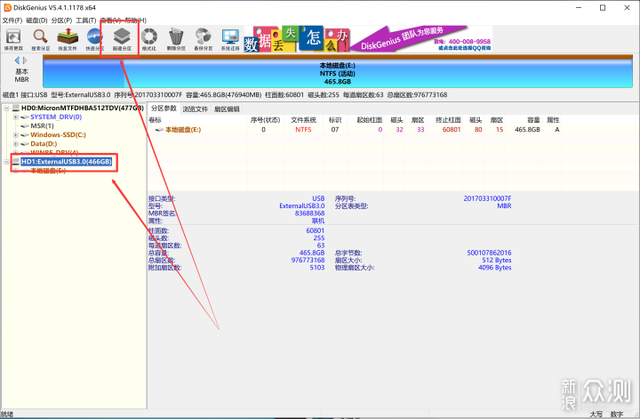Click the 基本 MBR disk type label

click(x=22, y=75)
